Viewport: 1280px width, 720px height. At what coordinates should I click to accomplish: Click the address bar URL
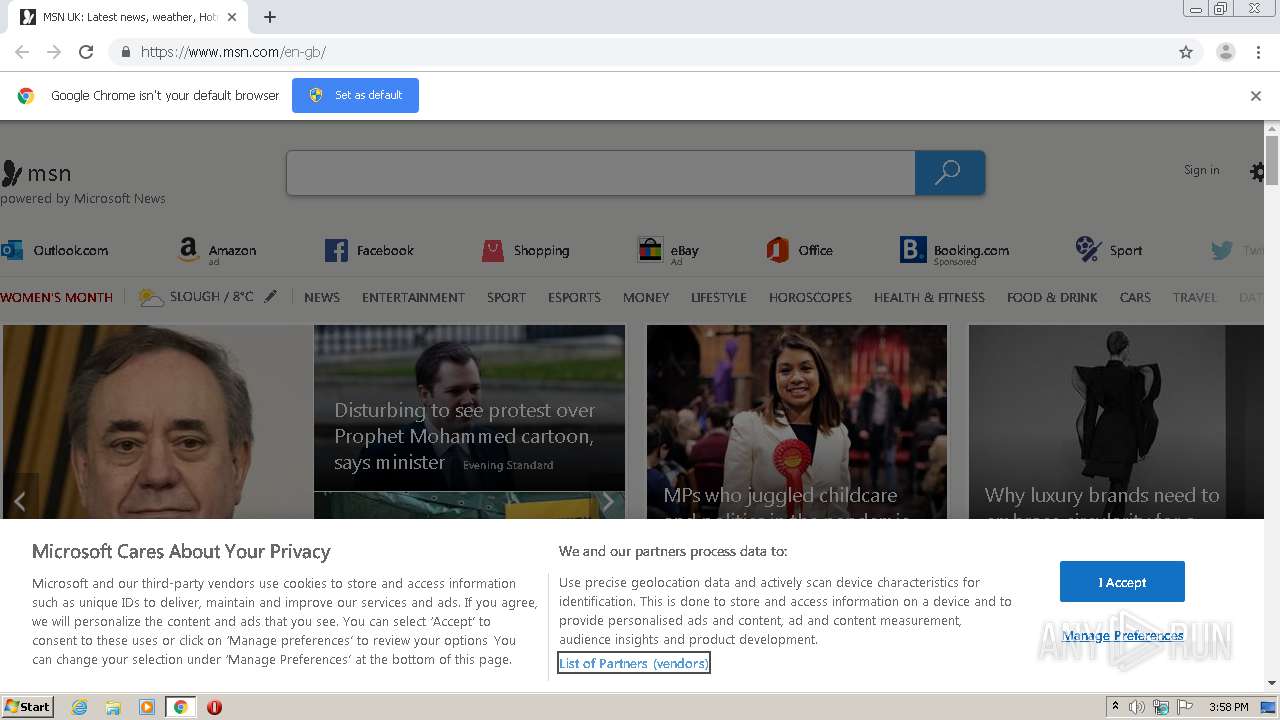233,52
